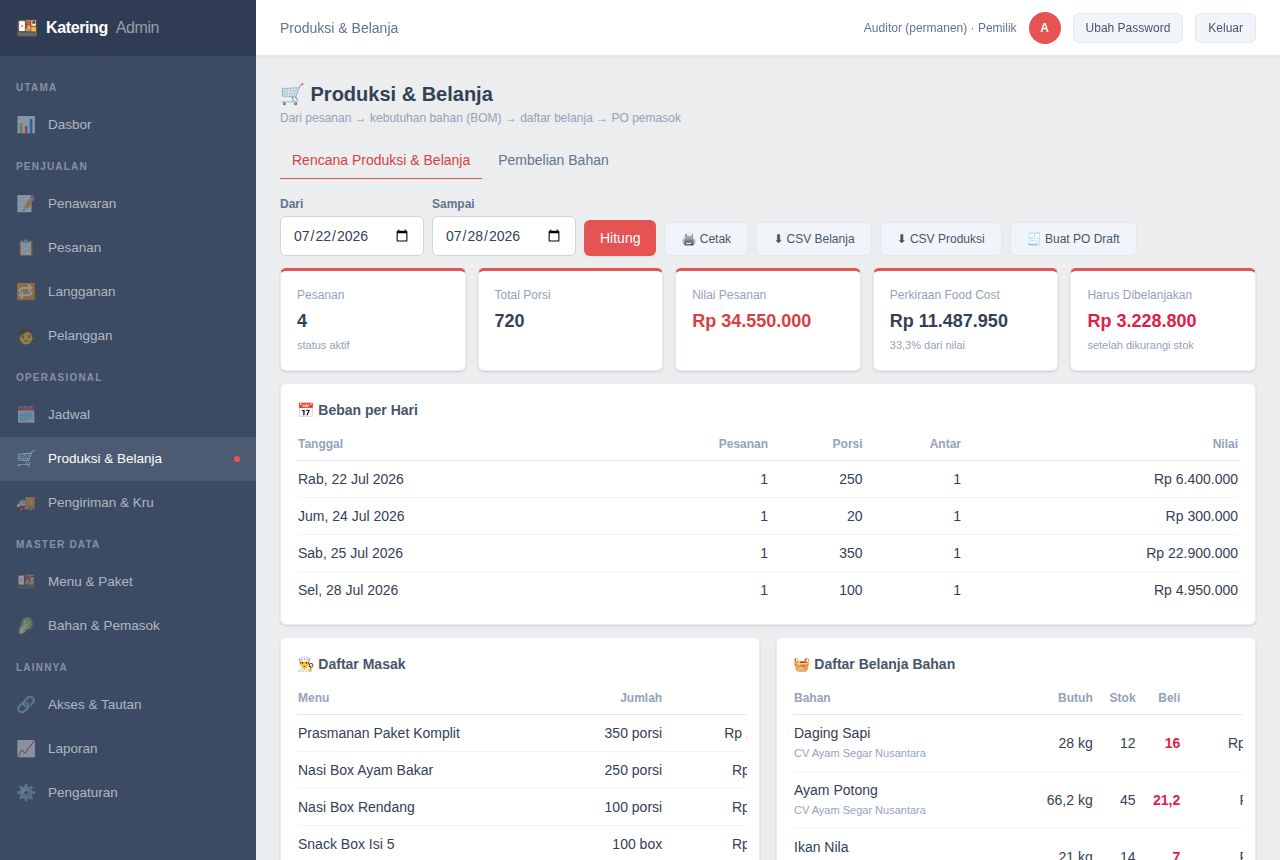Screen dimensions: 1280x860
Task: Click the Pengaturan gear icon
Action: [26, 793]
